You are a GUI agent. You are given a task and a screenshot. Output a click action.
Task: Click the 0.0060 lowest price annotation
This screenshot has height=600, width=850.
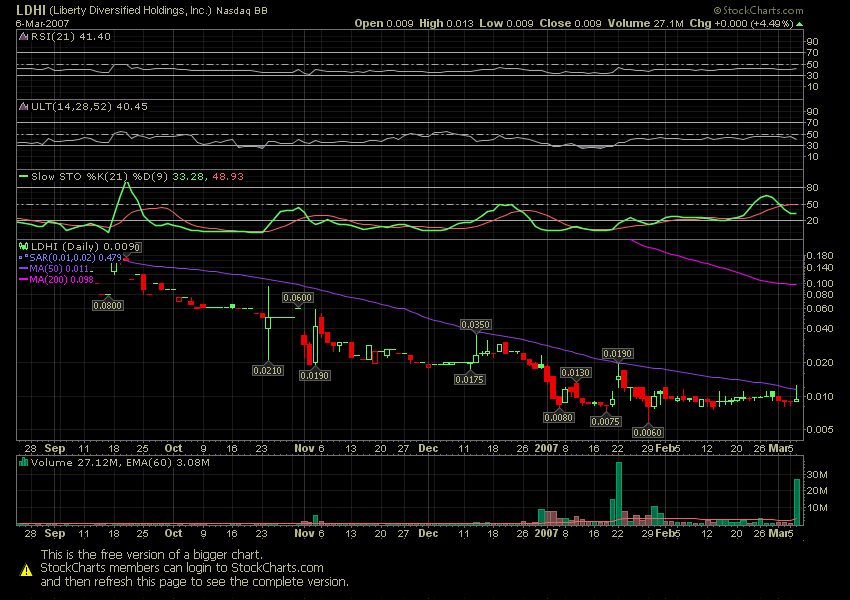coord(648,433)
